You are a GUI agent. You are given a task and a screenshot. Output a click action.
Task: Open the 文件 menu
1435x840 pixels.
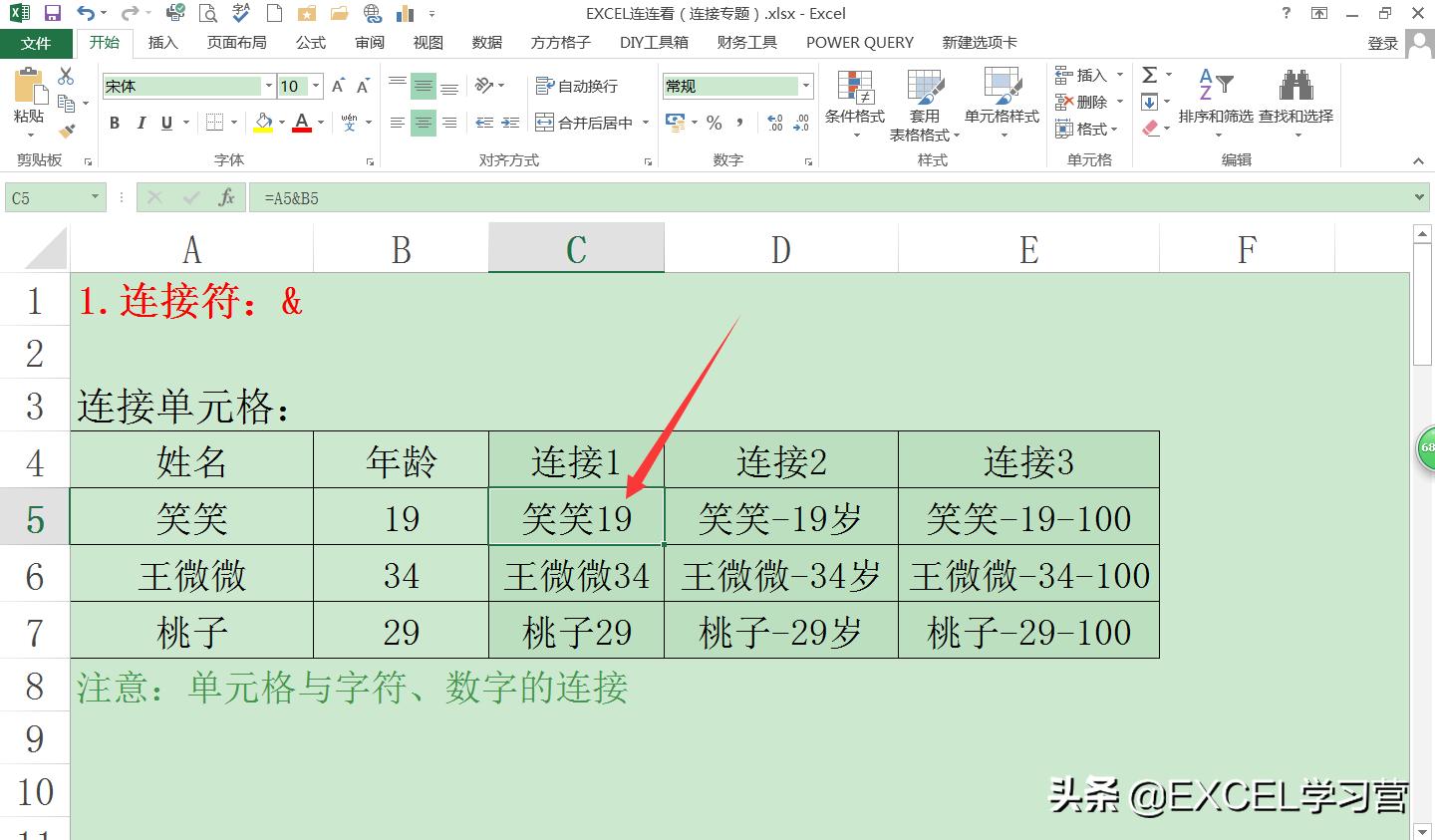pos(36,42)
